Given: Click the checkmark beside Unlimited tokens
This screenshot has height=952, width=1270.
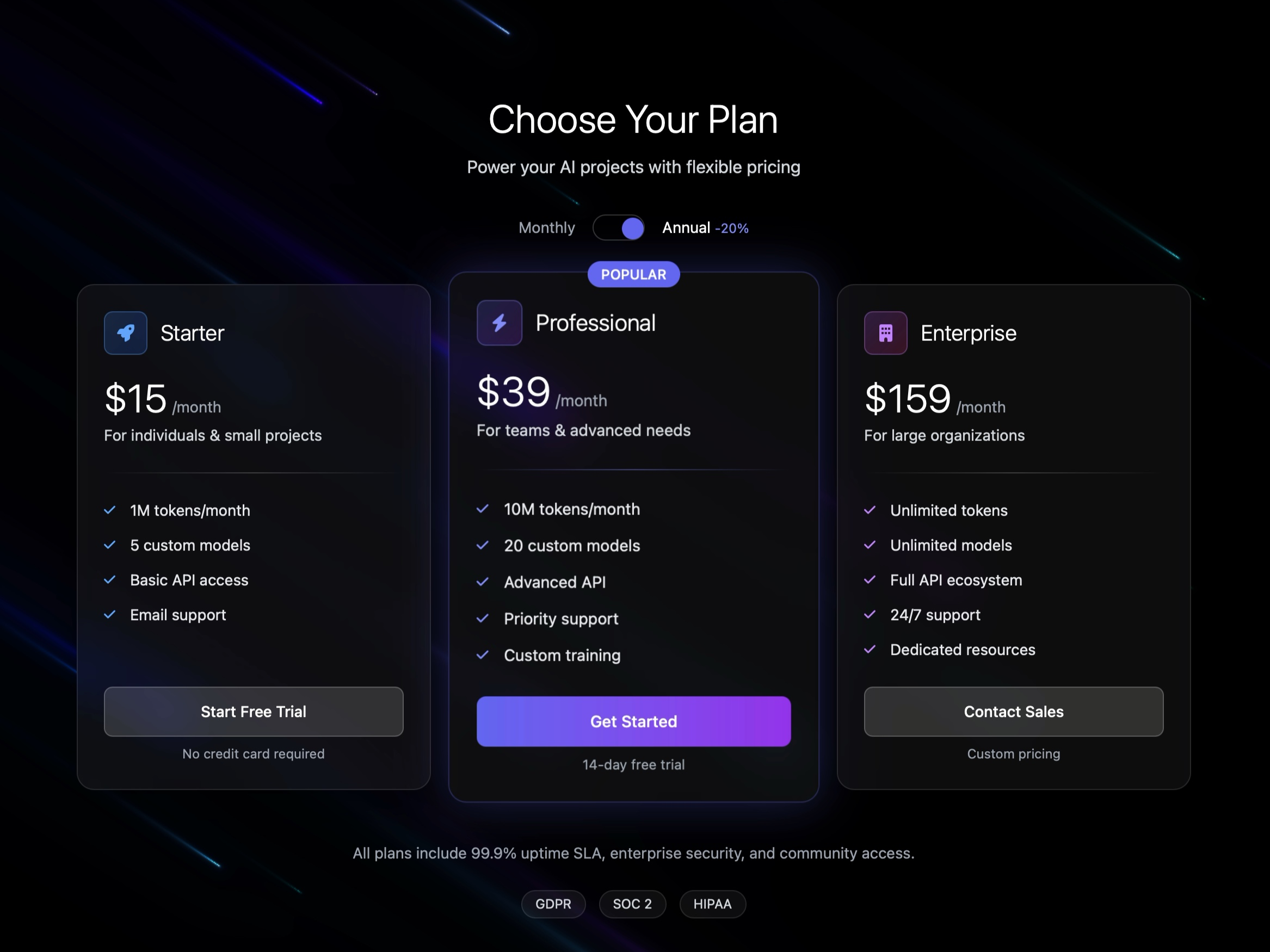Looking at the screenshot, I should [870, 510].
